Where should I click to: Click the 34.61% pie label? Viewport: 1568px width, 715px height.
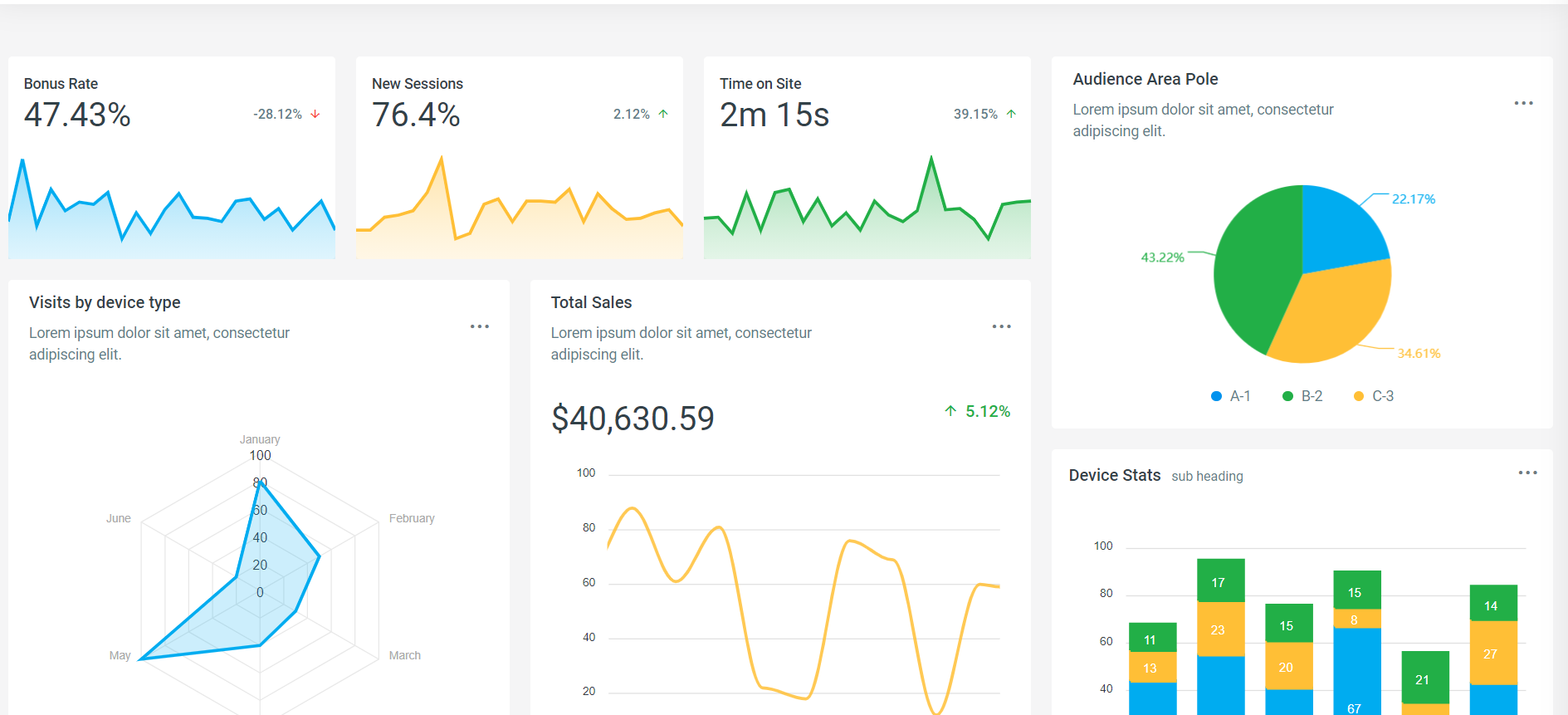click(x=1419, y=353)
